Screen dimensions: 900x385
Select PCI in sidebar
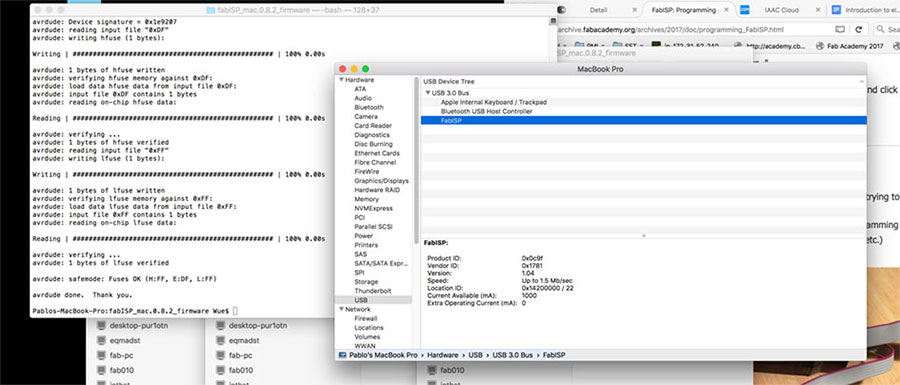click(359, 217)
